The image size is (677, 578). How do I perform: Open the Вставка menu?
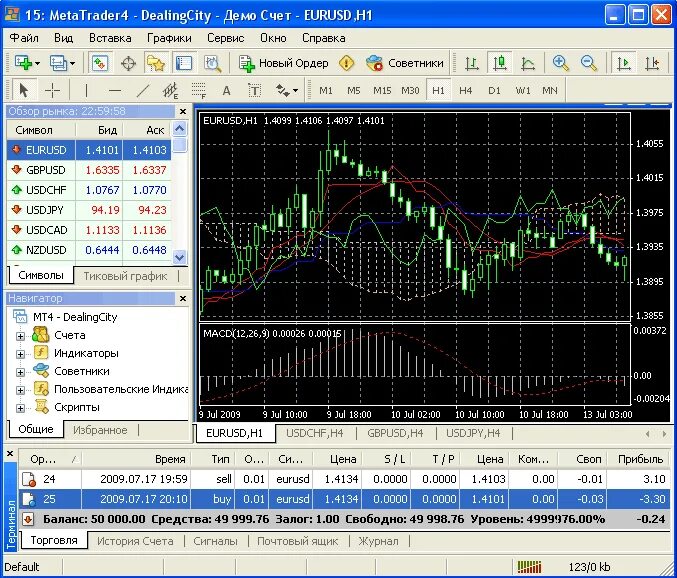tap(110, 38)
